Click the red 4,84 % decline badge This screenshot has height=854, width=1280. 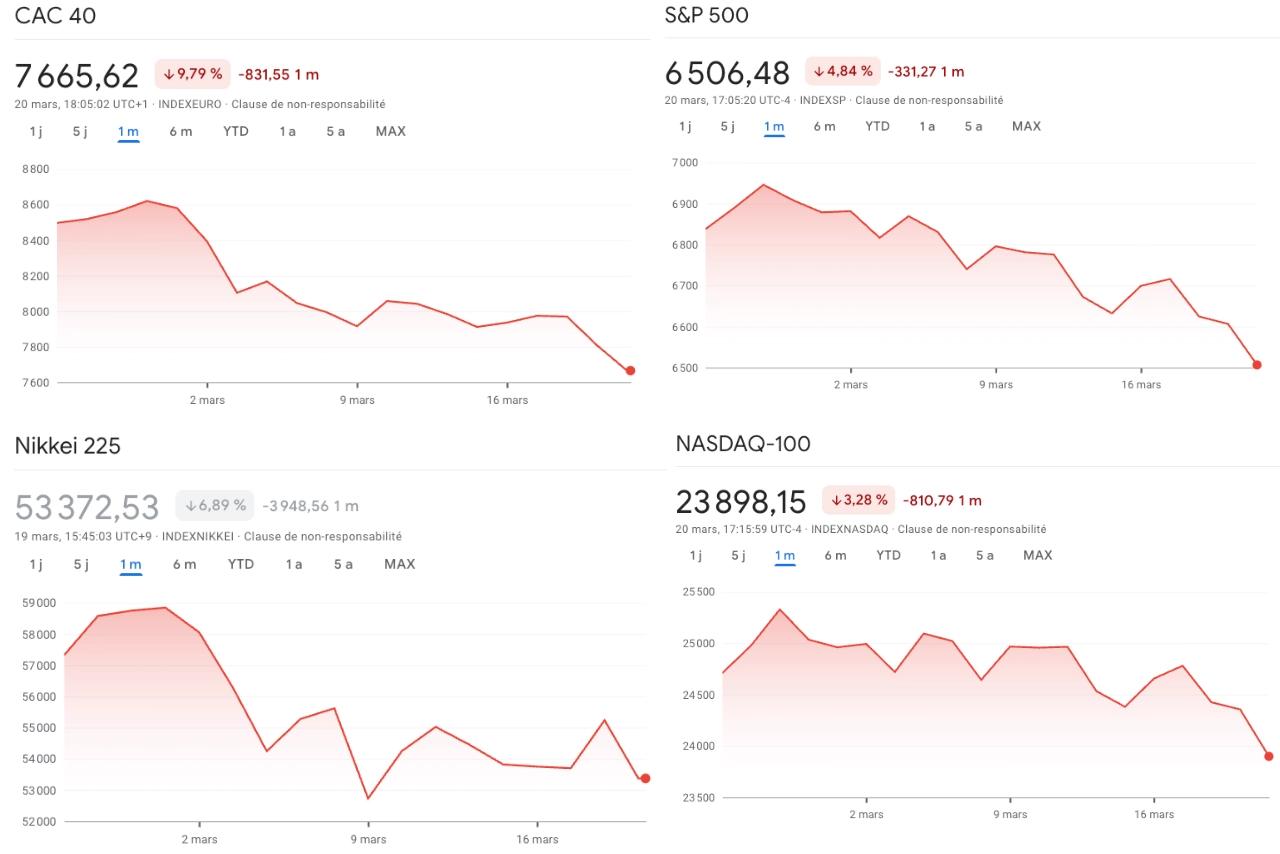(x=843, y=71)
